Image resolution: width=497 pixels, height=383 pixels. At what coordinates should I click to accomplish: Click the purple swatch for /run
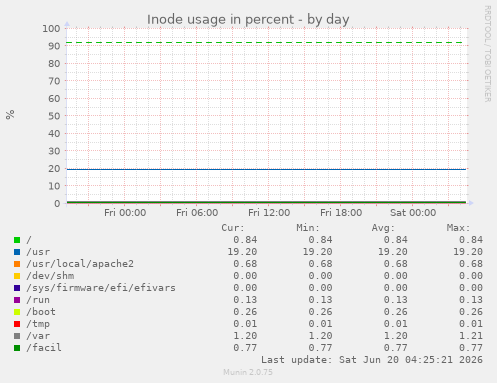pos(17,300)
